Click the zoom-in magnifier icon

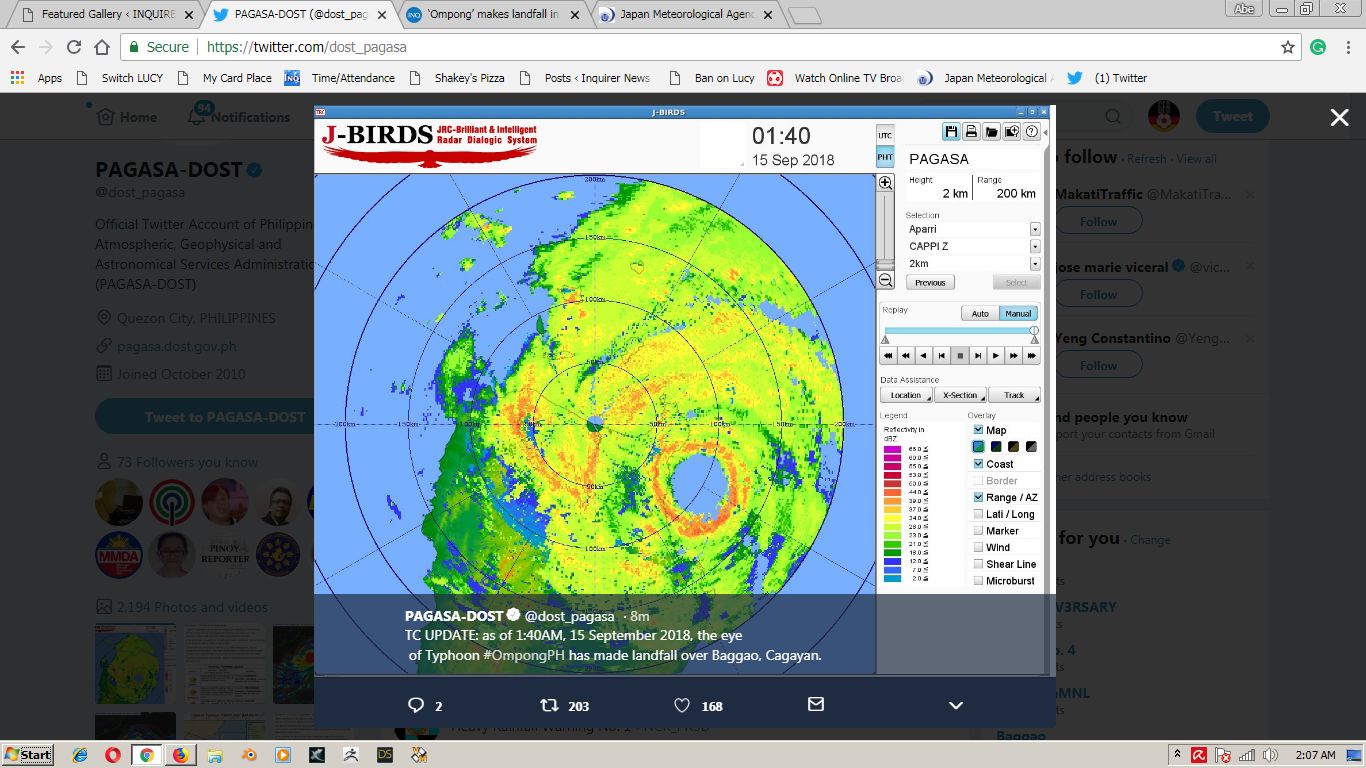coord(884,182)
